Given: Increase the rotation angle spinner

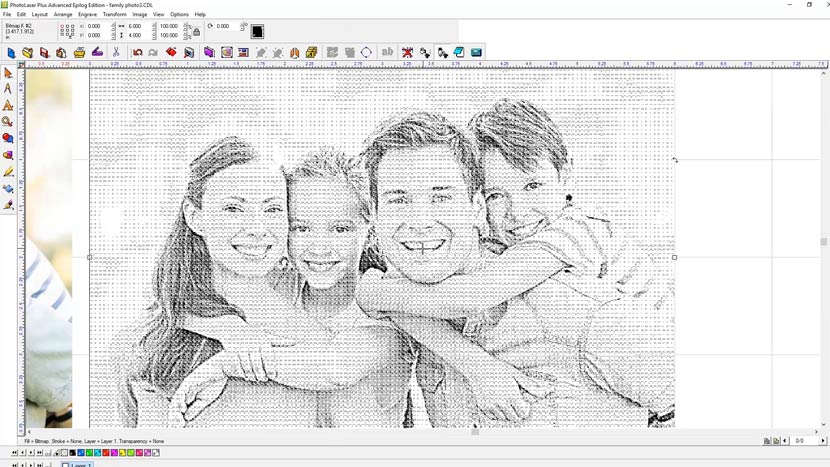Looking at the screenshot, I should click(x=244, y=24).
